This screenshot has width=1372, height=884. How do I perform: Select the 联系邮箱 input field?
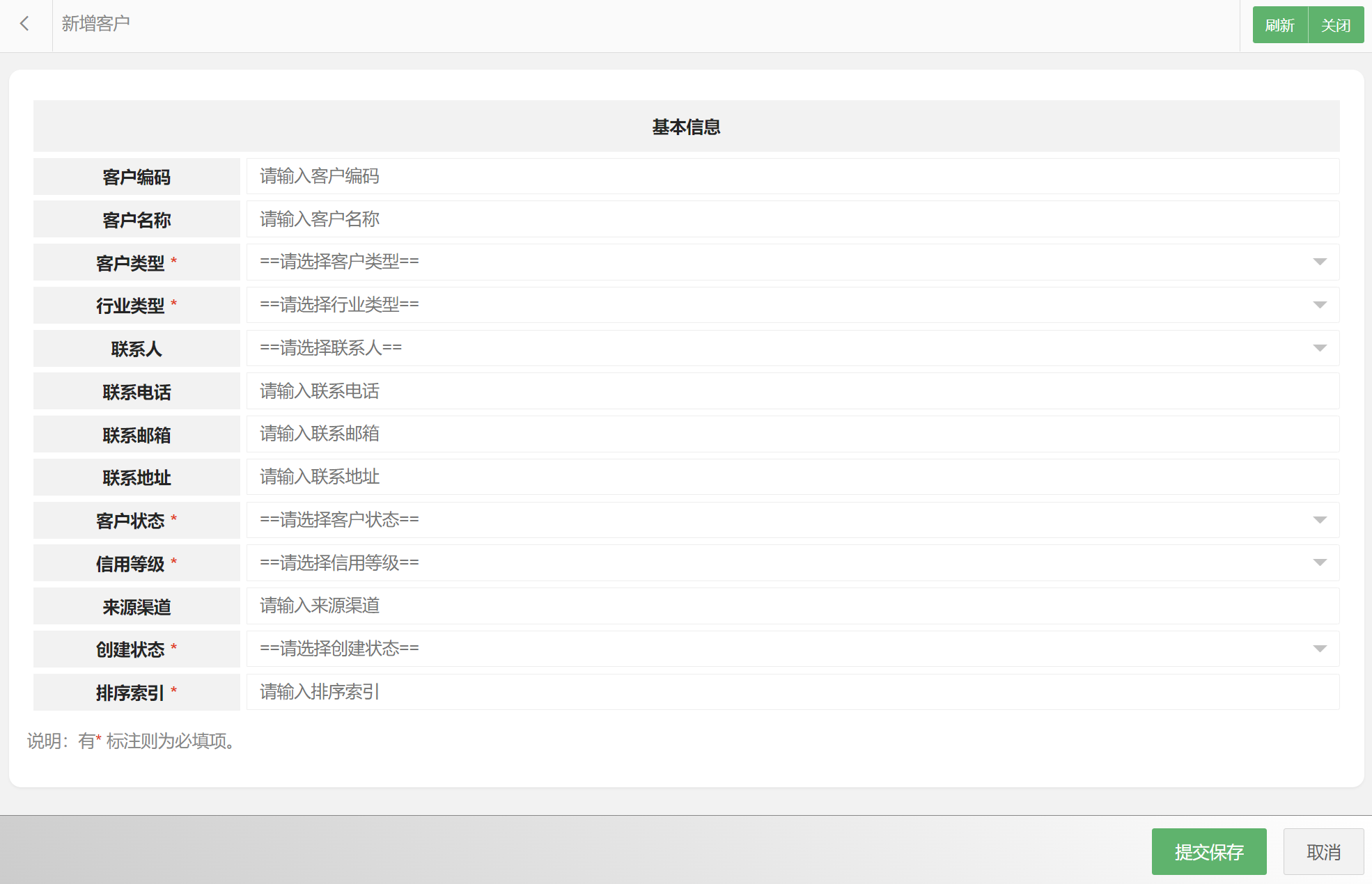tap(792, 434)
